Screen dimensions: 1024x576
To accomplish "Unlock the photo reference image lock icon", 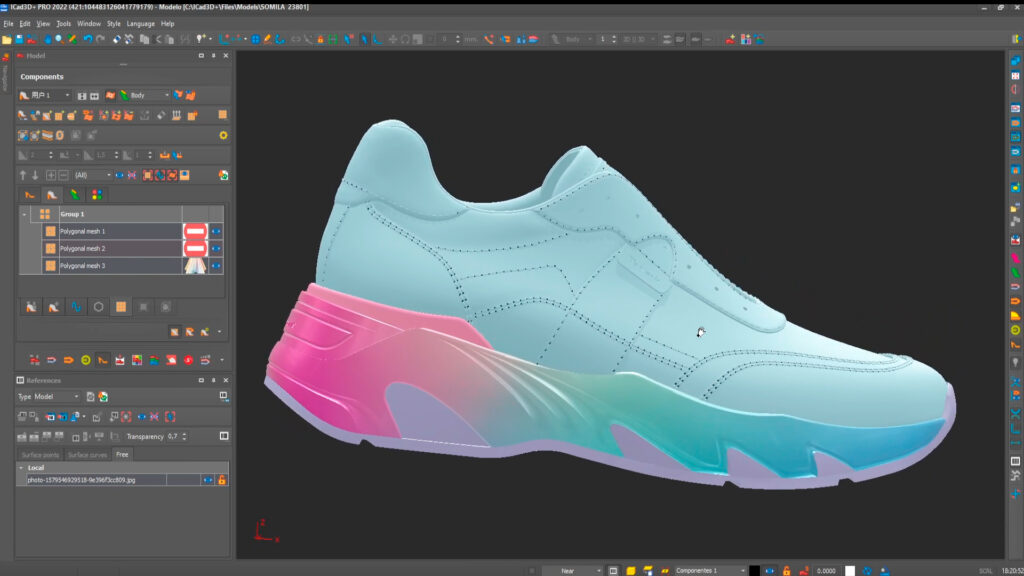I will (221, 480).
